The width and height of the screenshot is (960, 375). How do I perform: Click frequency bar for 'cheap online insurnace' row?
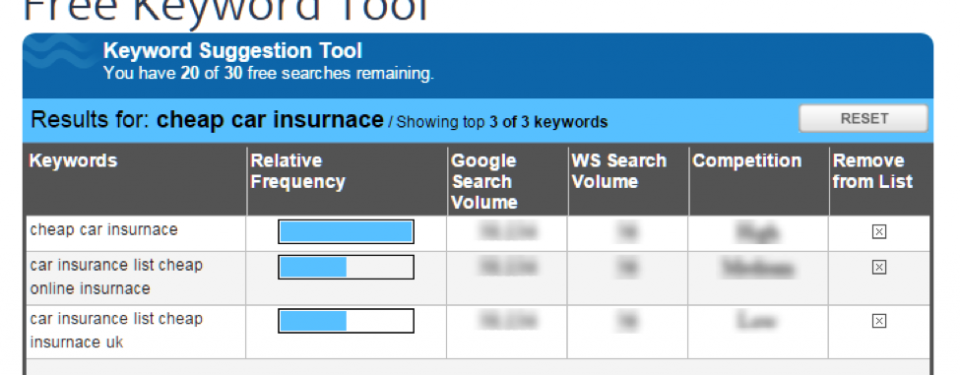pos(346,267)
